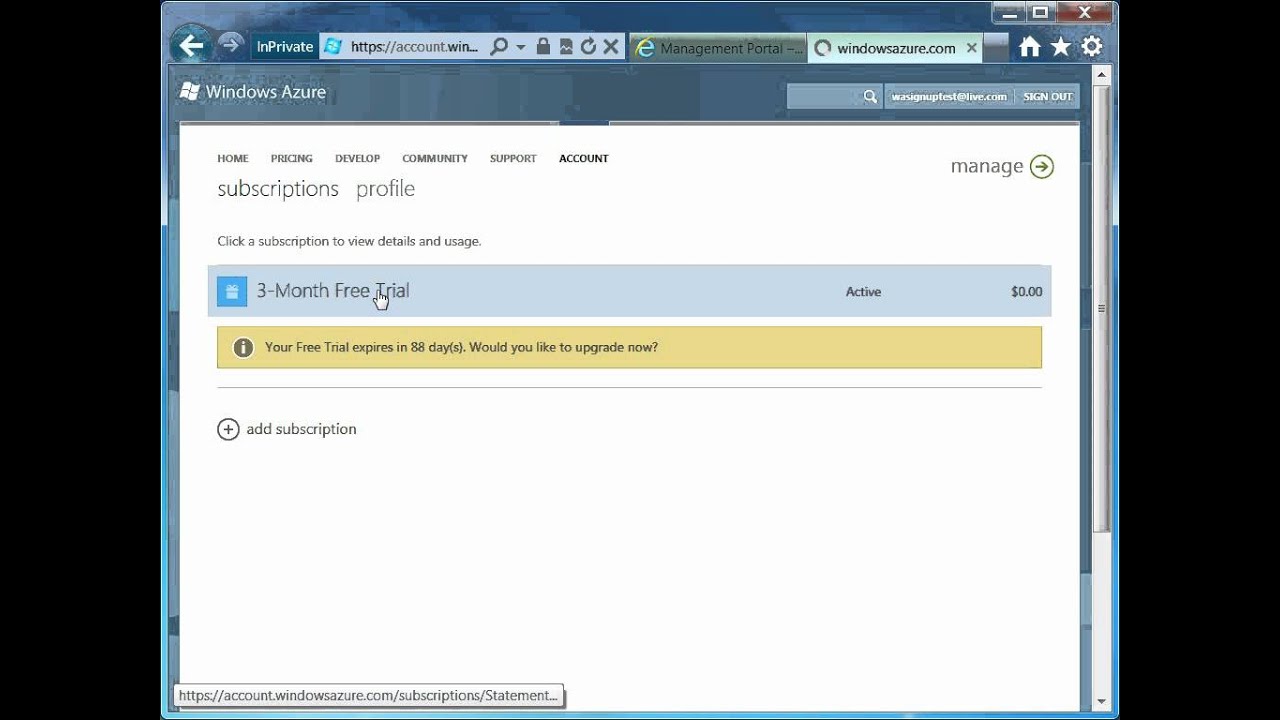Click the Azure site search field
Image resolution: width=1280 pixels, height=720 pixels.
click(x=823, y=96)
